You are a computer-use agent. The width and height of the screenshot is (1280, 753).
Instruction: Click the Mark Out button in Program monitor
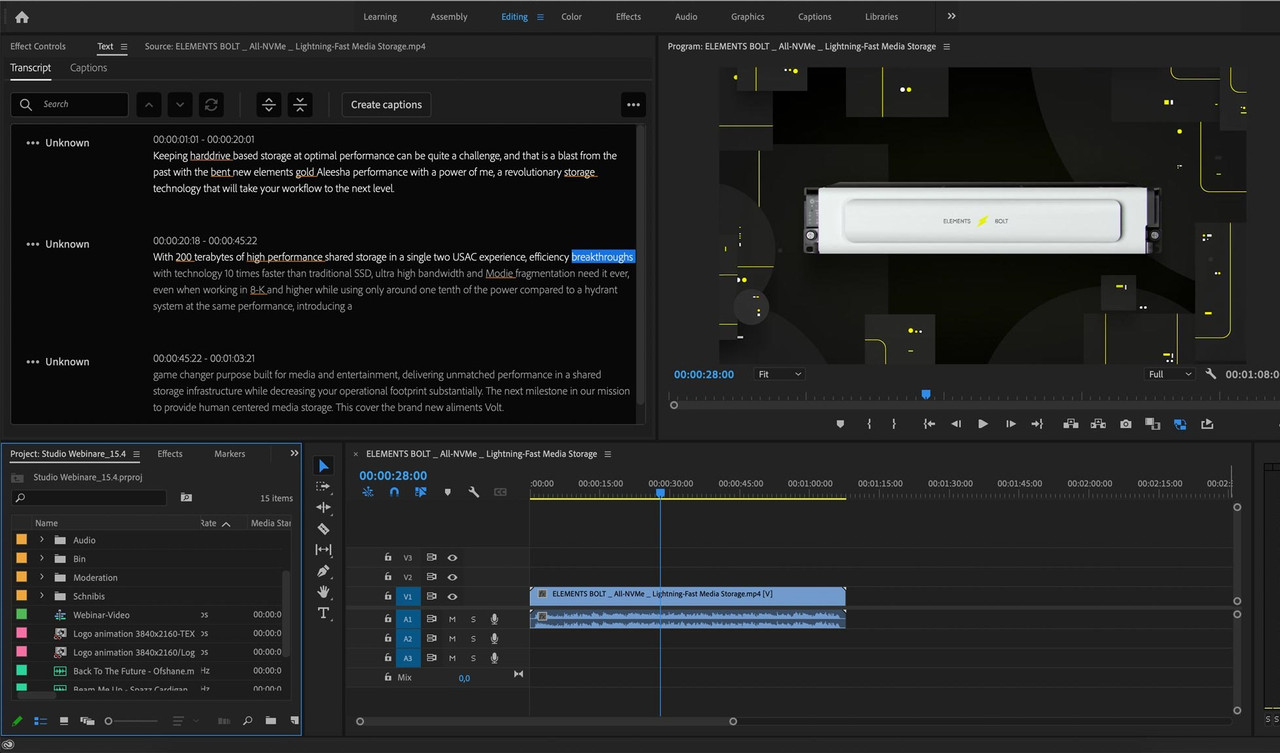click(x=893, y=424)
